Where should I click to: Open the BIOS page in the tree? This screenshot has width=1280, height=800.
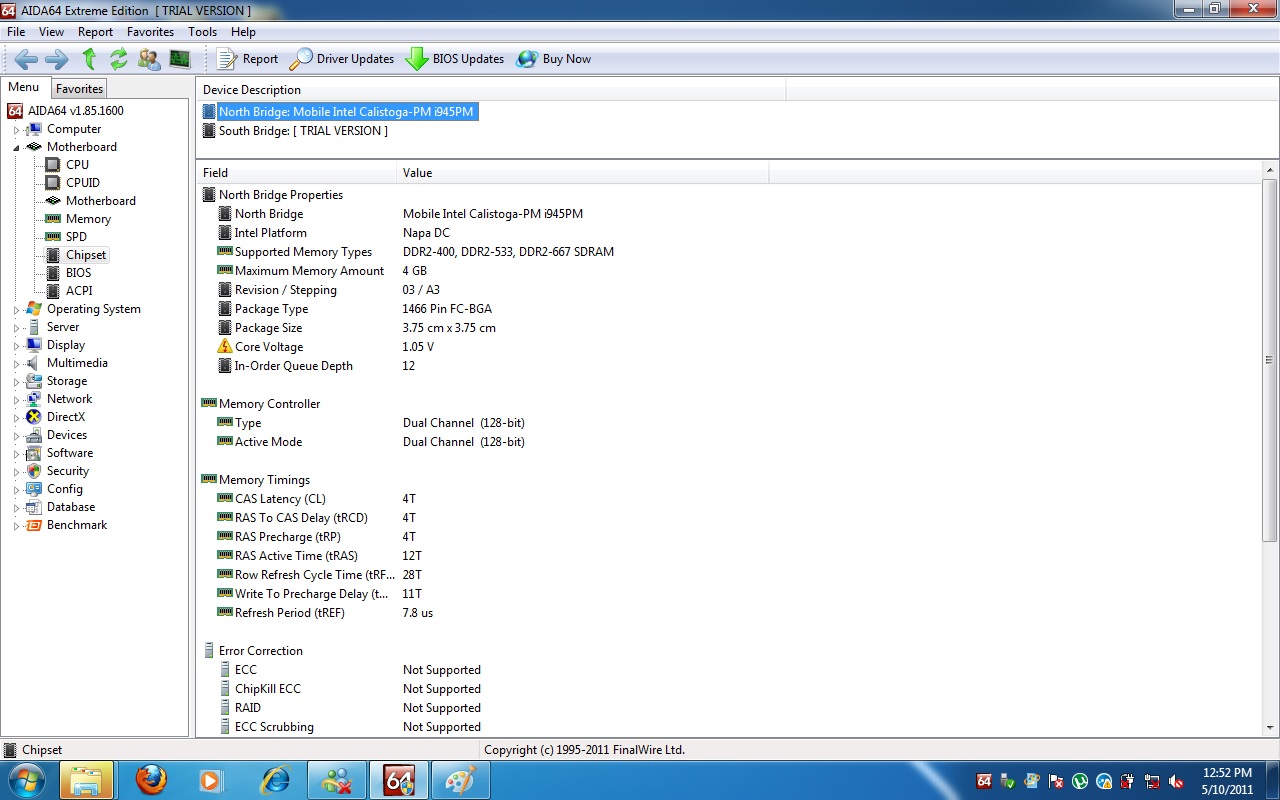click(x=78, y=273)
